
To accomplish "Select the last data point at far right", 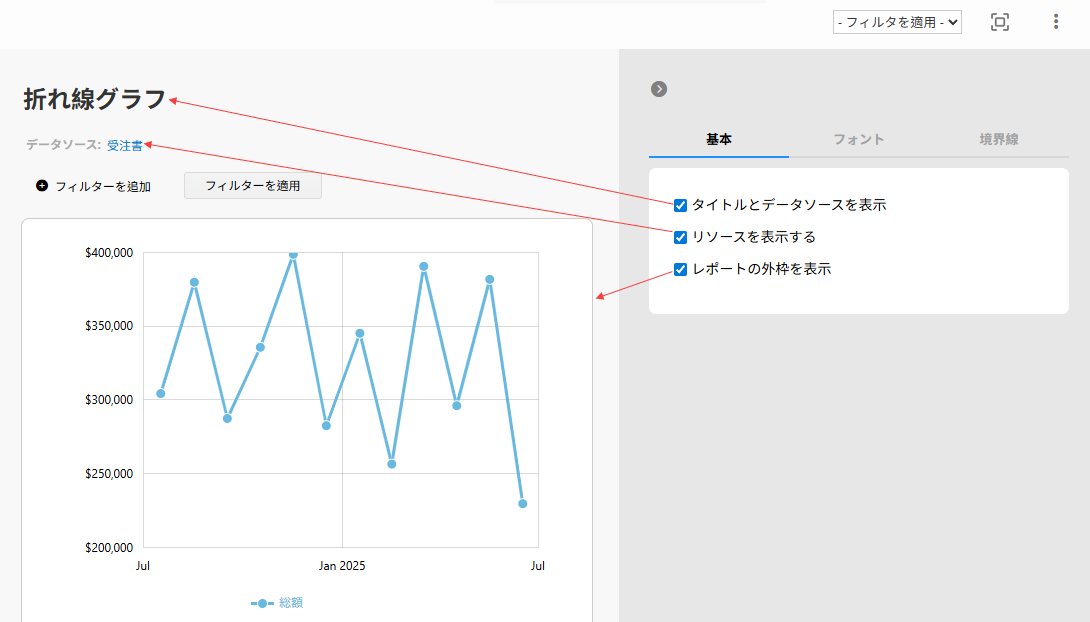I will tap(522, 503).
